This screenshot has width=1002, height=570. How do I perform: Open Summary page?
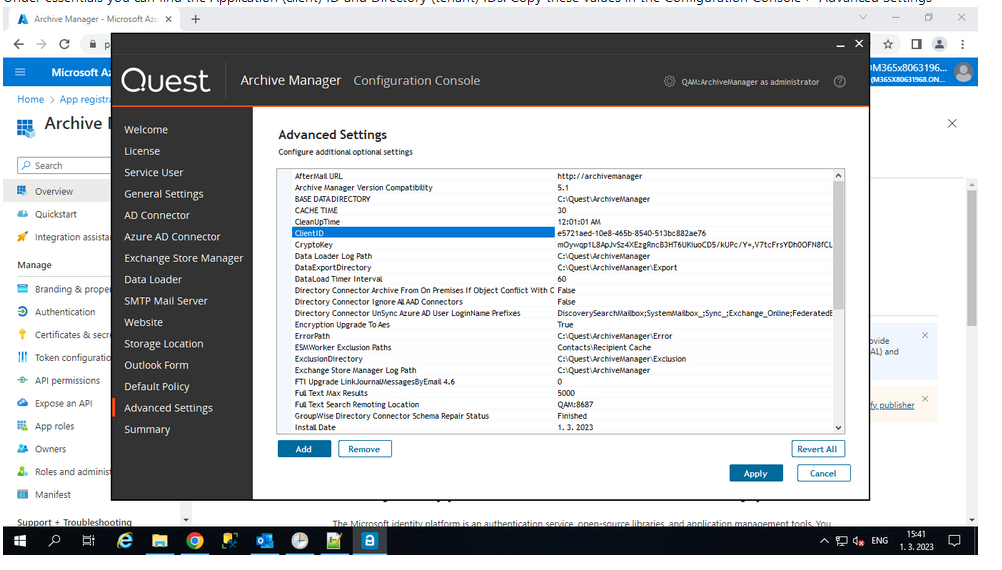pyautogui.click(x=147, y=429)
